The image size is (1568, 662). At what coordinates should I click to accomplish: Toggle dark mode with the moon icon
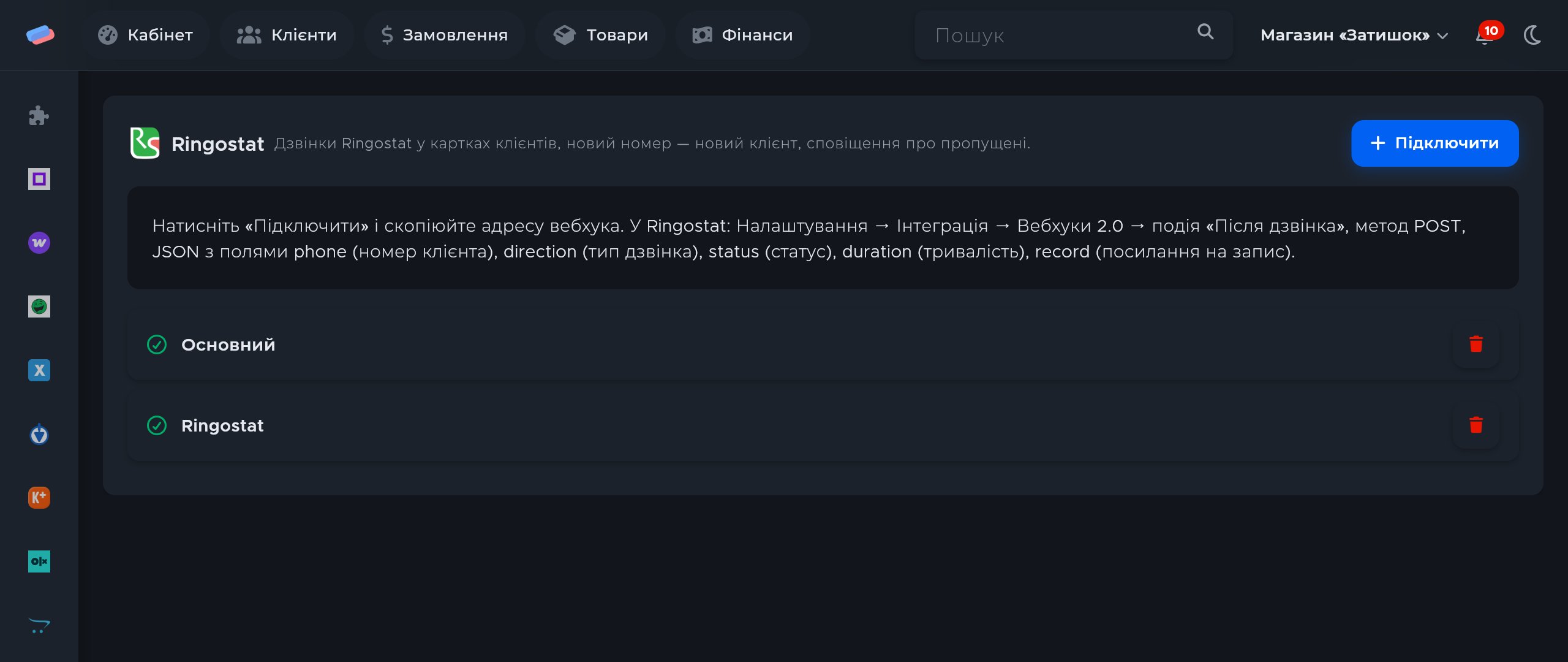pyautogui.click(x=1532, y=35)
